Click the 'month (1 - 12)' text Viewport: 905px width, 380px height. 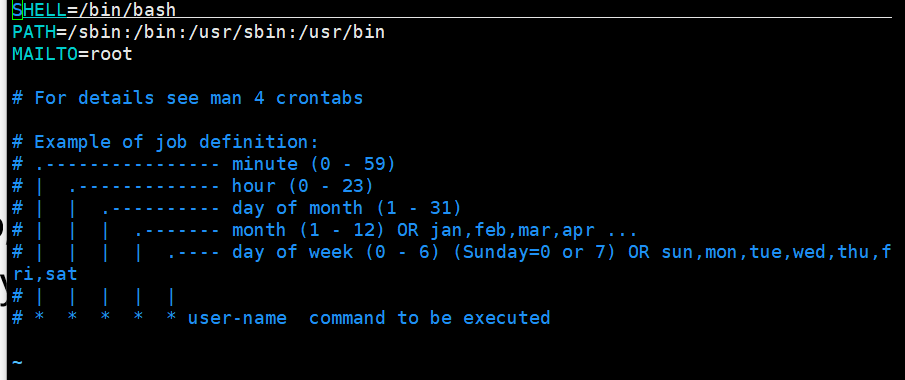tap(309, 230)
